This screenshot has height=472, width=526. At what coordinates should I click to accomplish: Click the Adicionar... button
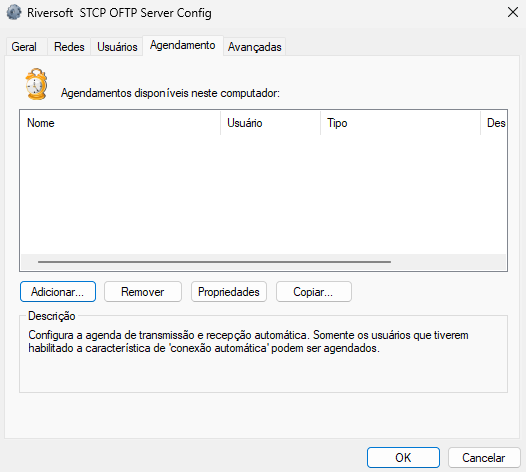click(x=58, y=292)
